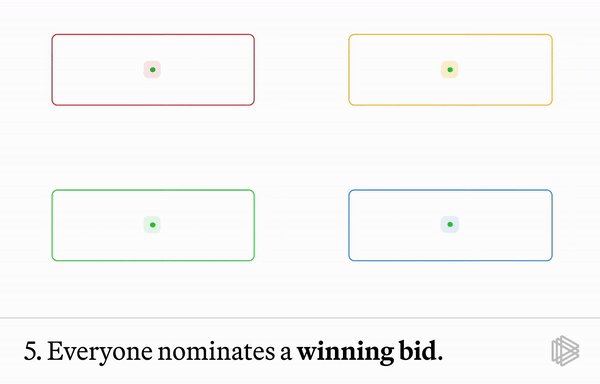Click the green dot inside the green-bordered box
600x384 pixels.
pos(153,225)
